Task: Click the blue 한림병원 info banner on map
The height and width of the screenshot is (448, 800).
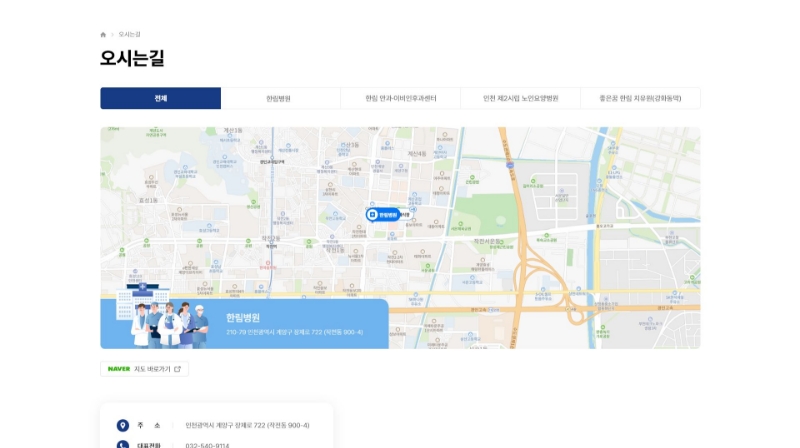Action: 244,324
